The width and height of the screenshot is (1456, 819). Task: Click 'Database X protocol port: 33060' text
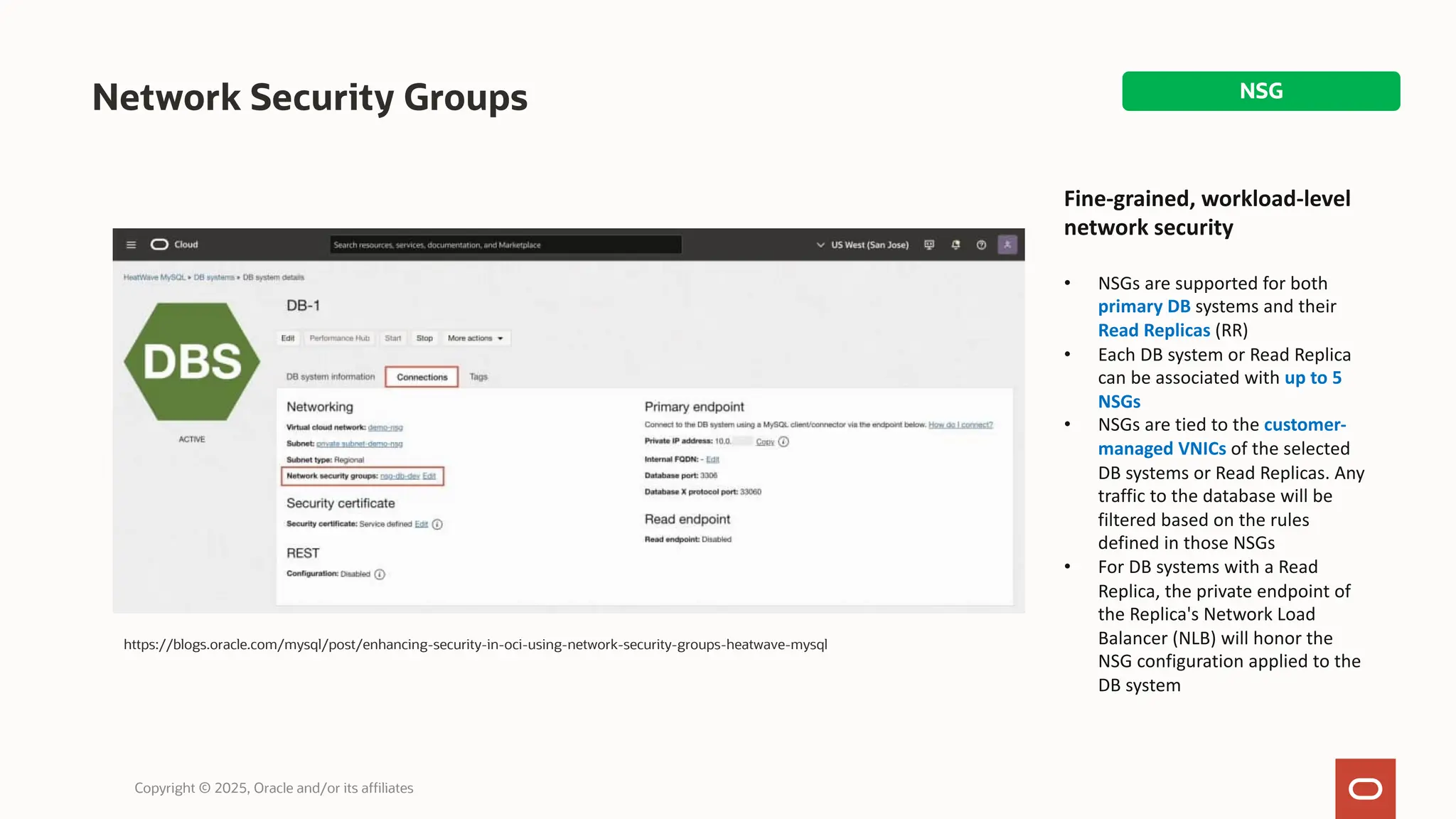(x=702, y=492)
